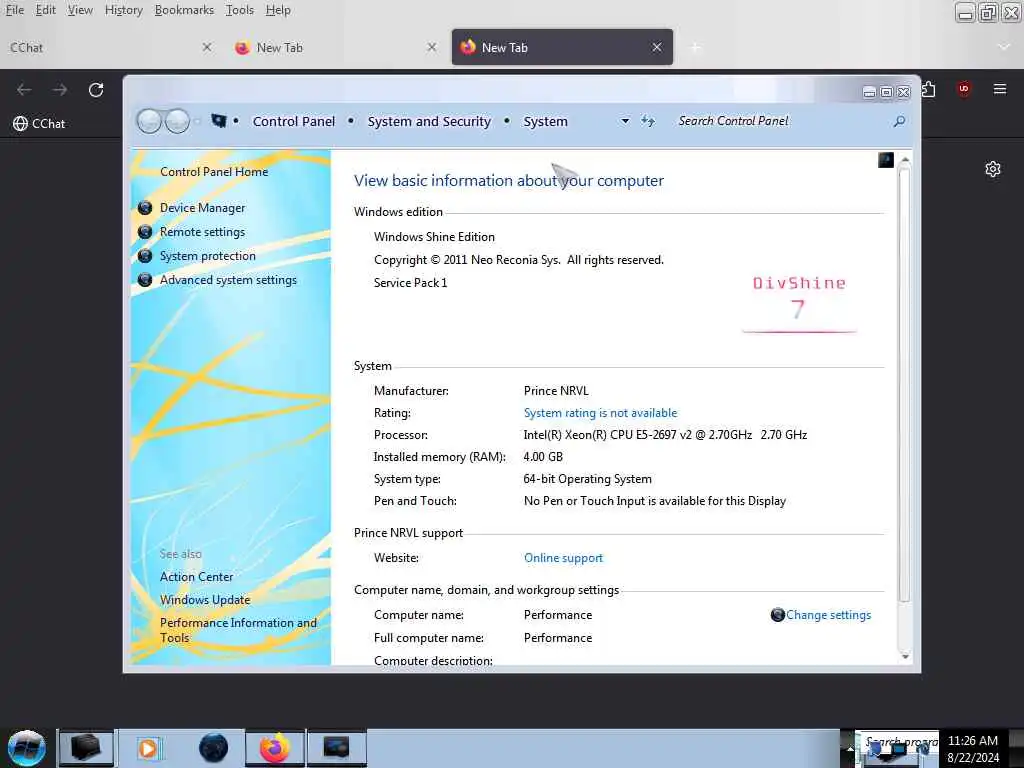Image resolution: width=1024 pixels, height=768 pixels.
Task: Open the Online support website link
Action: click(x=563, y=558)
